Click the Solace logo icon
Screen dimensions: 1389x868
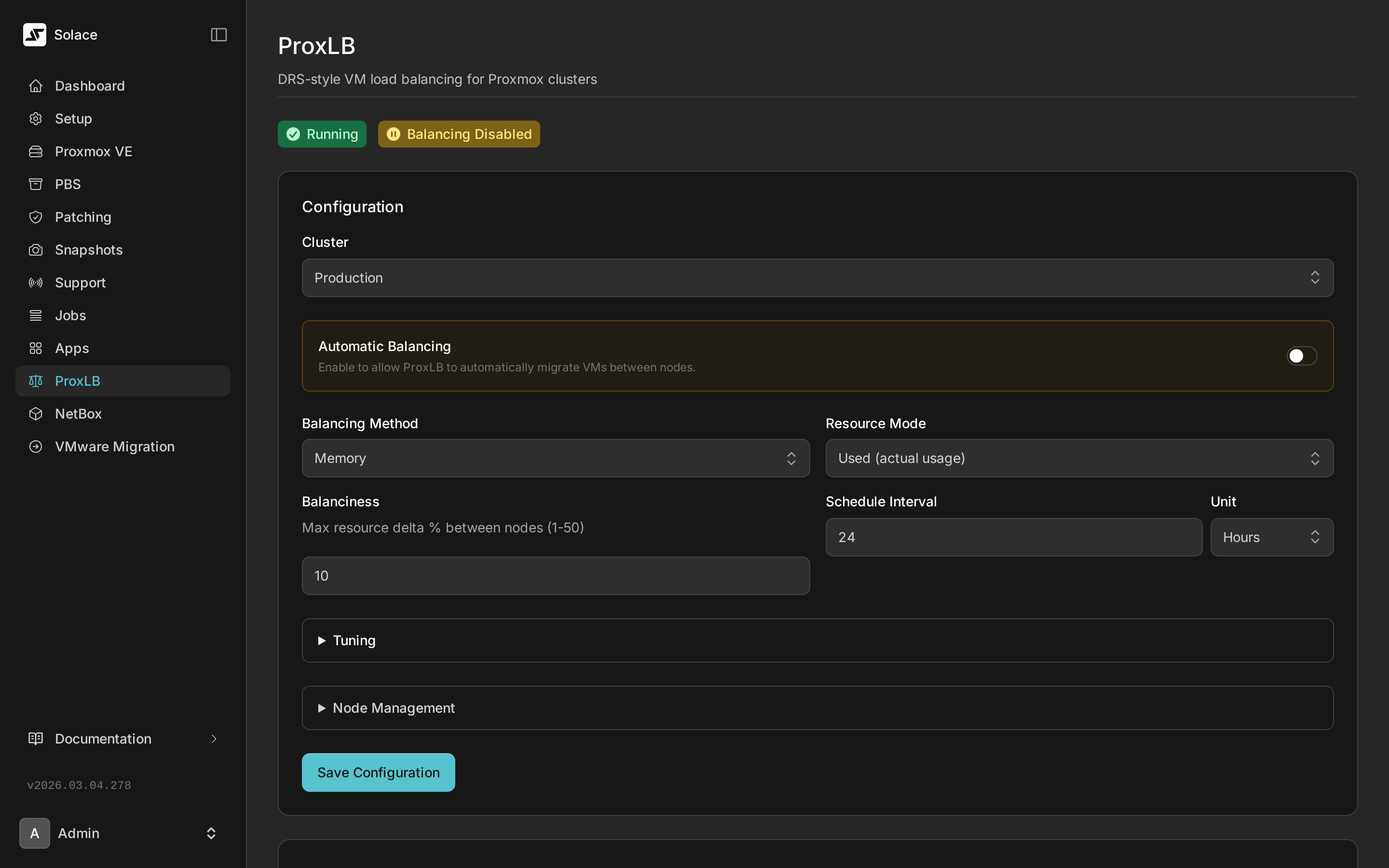[x=34, y=34]
